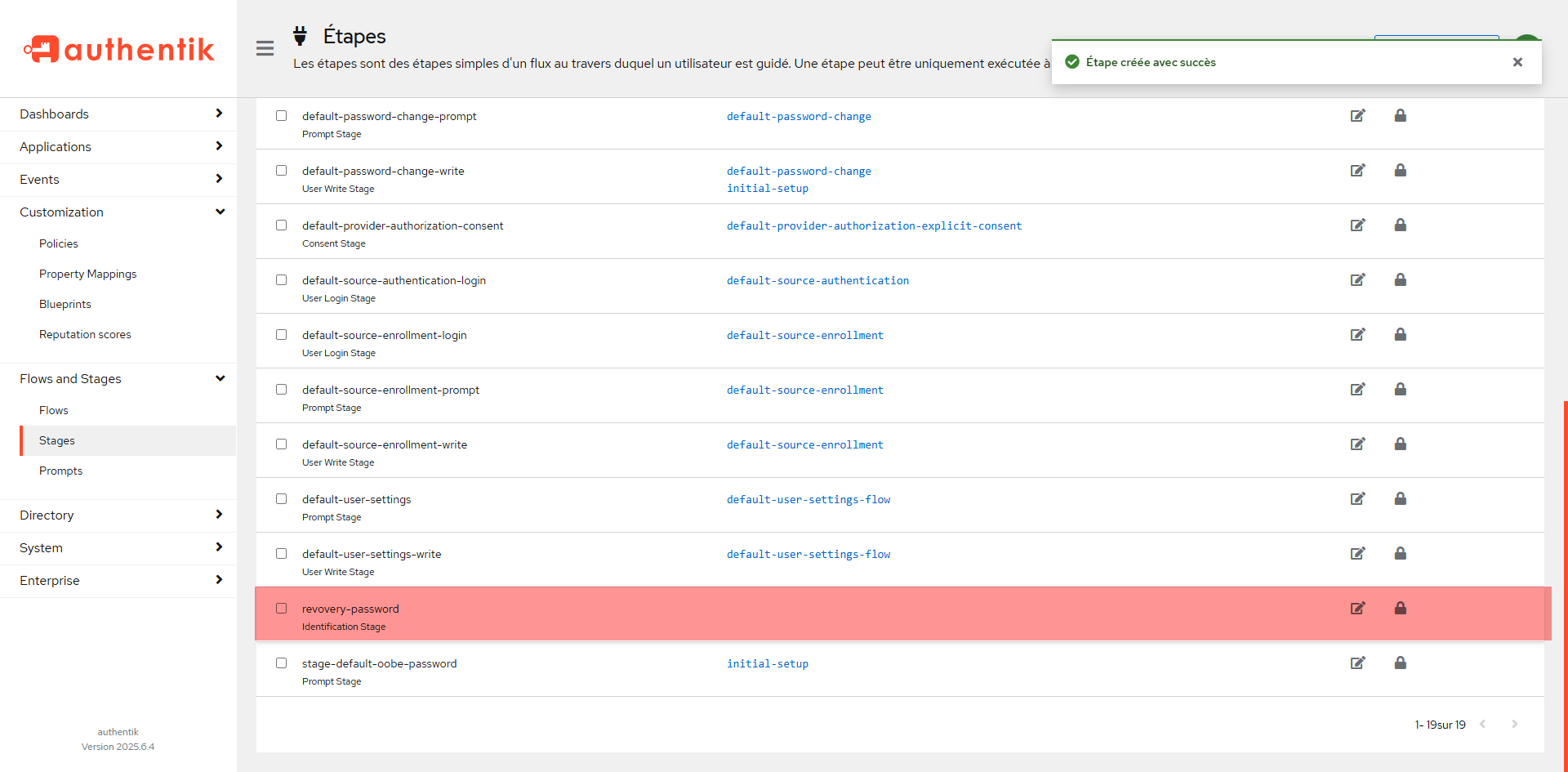
Task: Open Prompts in the sidebar
Action: 60,471
